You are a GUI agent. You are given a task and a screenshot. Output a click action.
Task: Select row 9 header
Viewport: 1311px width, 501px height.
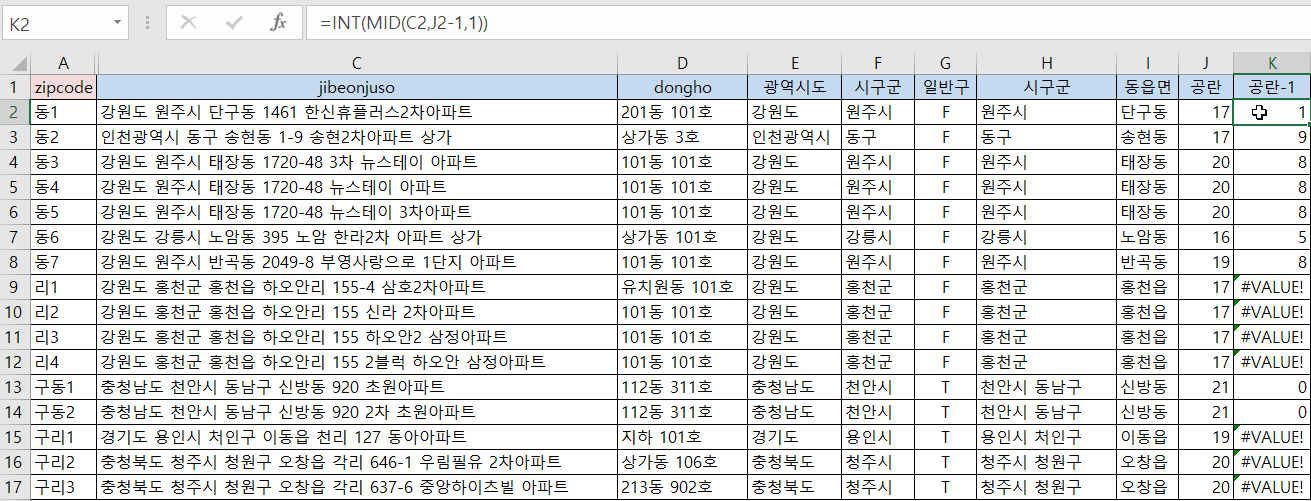15,287
